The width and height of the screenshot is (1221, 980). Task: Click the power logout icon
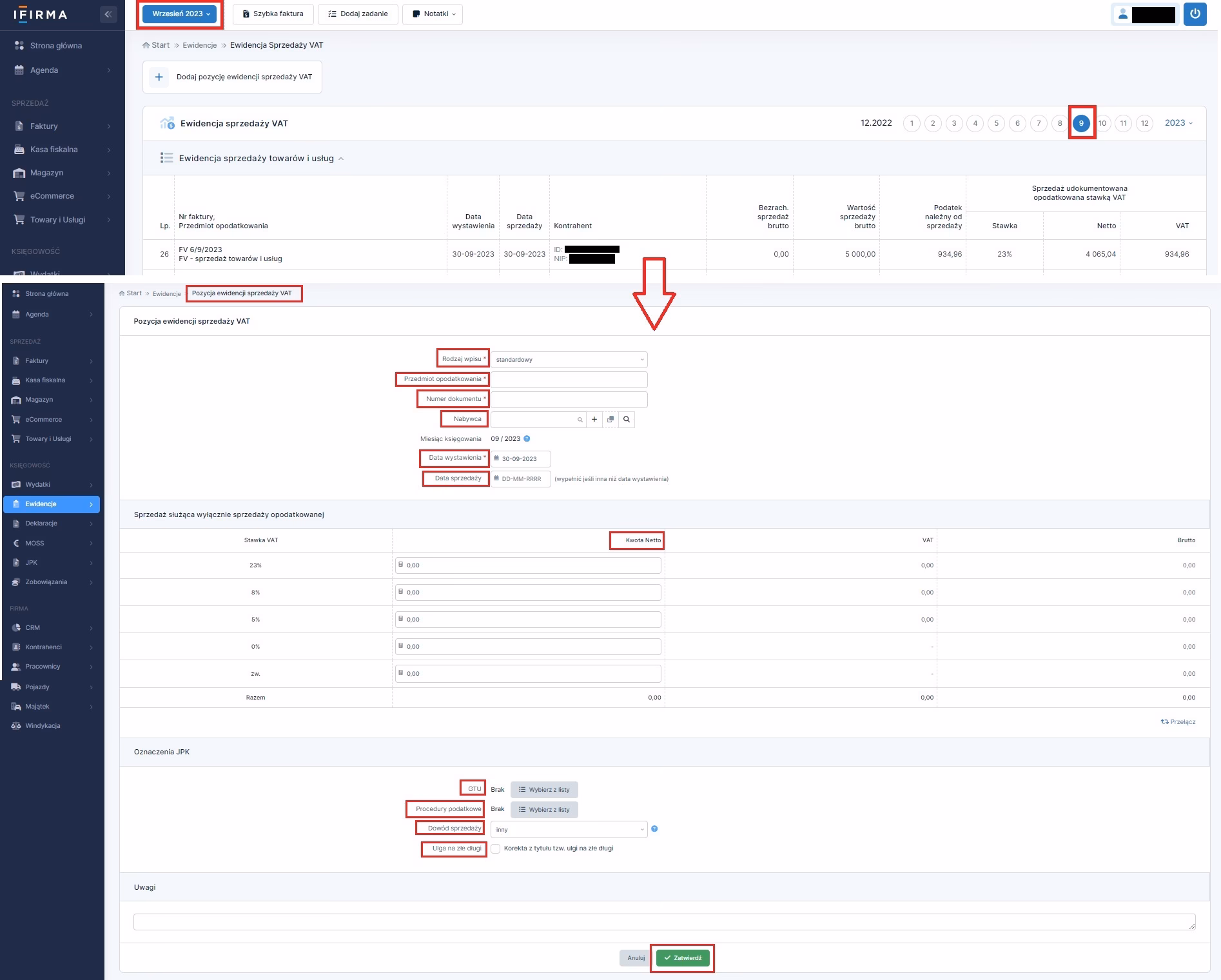coord(1195,14)
